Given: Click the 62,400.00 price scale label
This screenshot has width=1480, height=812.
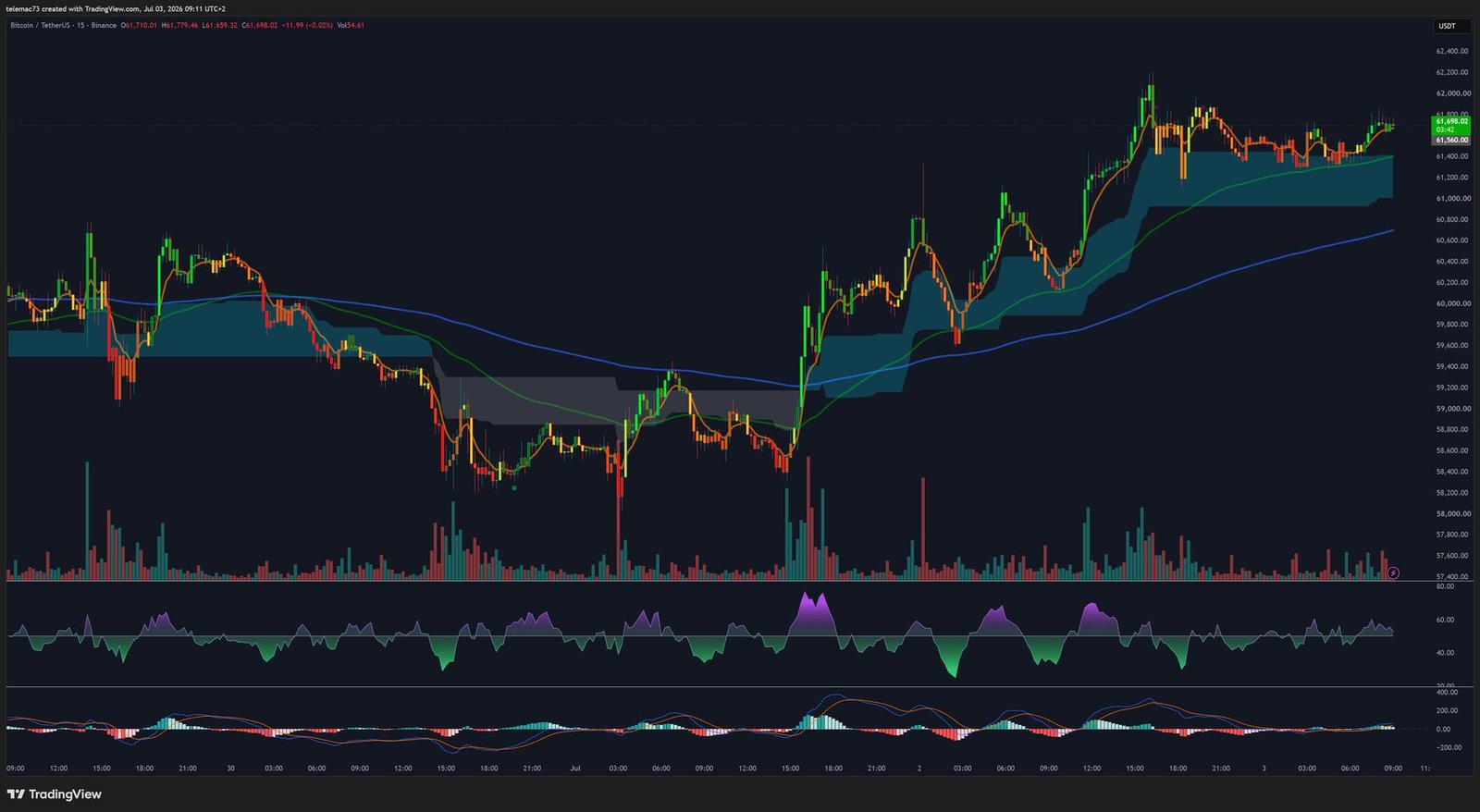Looking at the screenshot, I should pyautogui.click(x=1451, y=51).
